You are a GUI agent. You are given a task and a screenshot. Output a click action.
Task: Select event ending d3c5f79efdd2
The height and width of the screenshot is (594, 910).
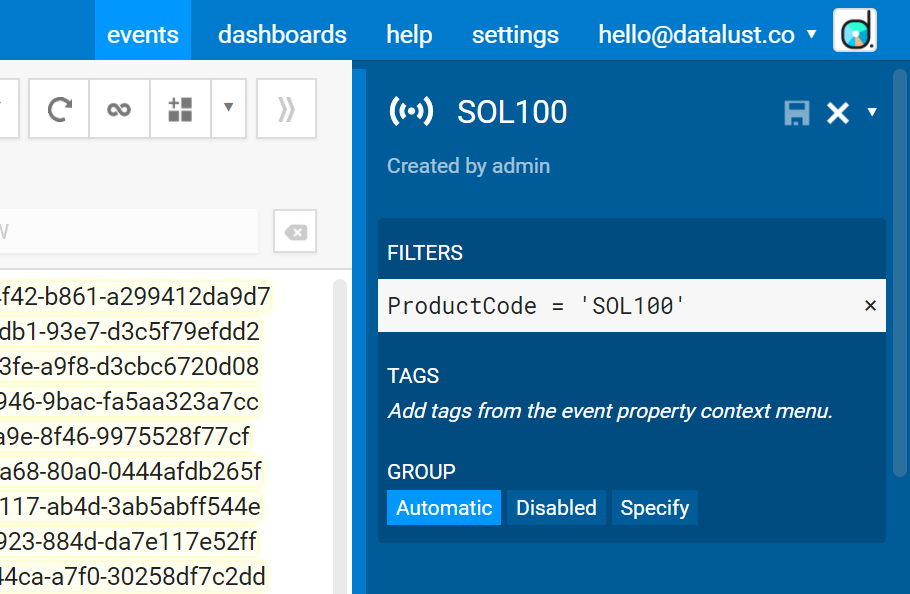tap(129, 331)
